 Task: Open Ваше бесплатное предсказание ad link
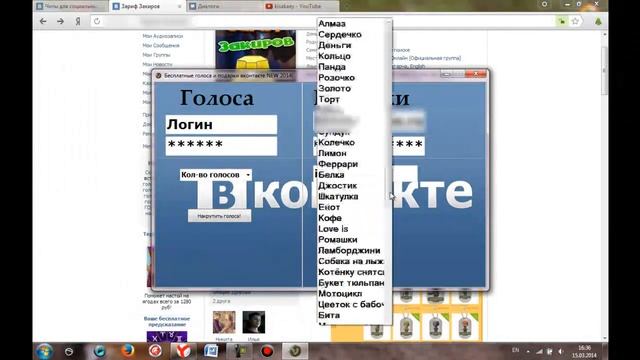pyautogui.click(x=167, y=321)
